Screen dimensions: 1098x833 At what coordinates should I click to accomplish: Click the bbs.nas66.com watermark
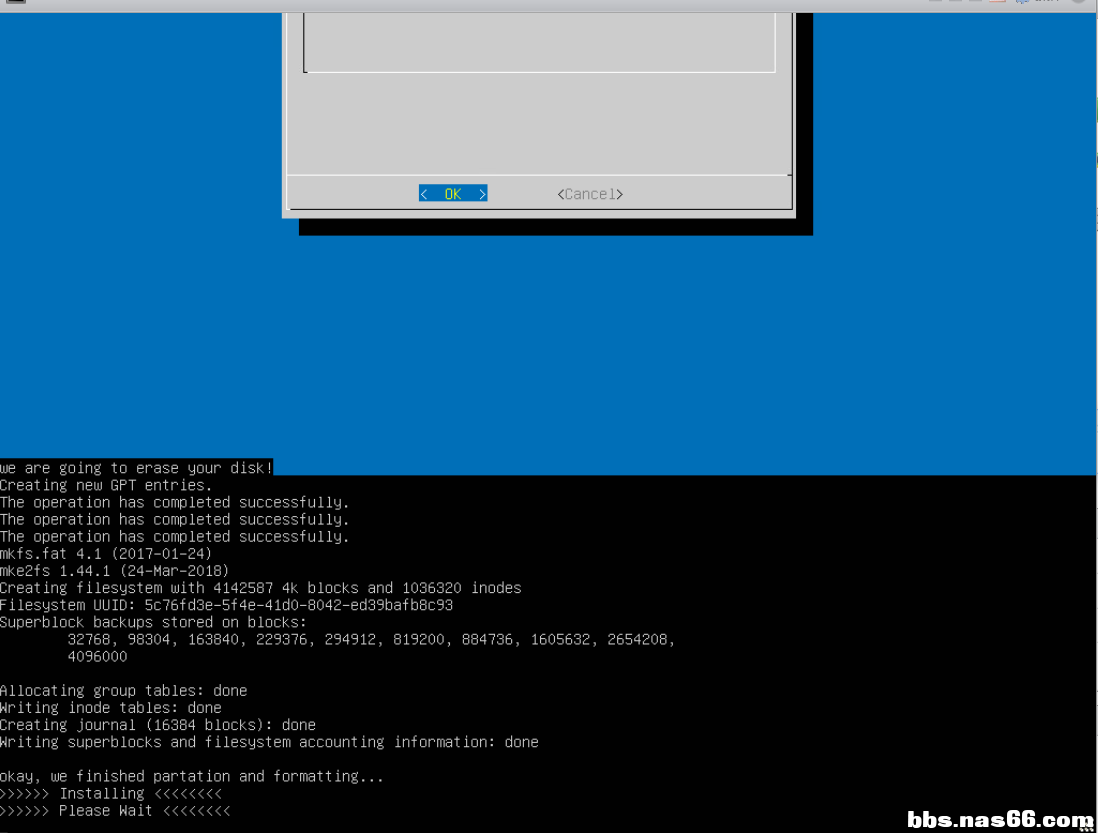click(x=1000, y=820)
